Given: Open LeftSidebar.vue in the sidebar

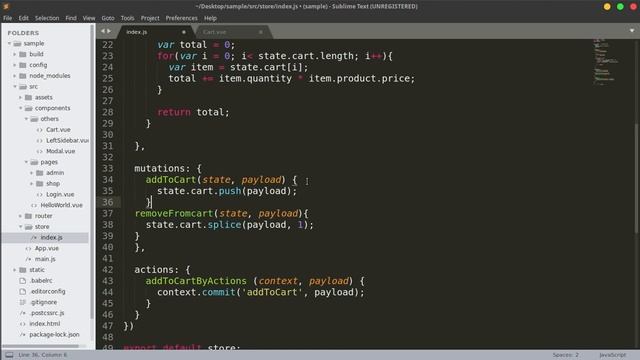Looking at the screenshot, I should click(67, 140).
